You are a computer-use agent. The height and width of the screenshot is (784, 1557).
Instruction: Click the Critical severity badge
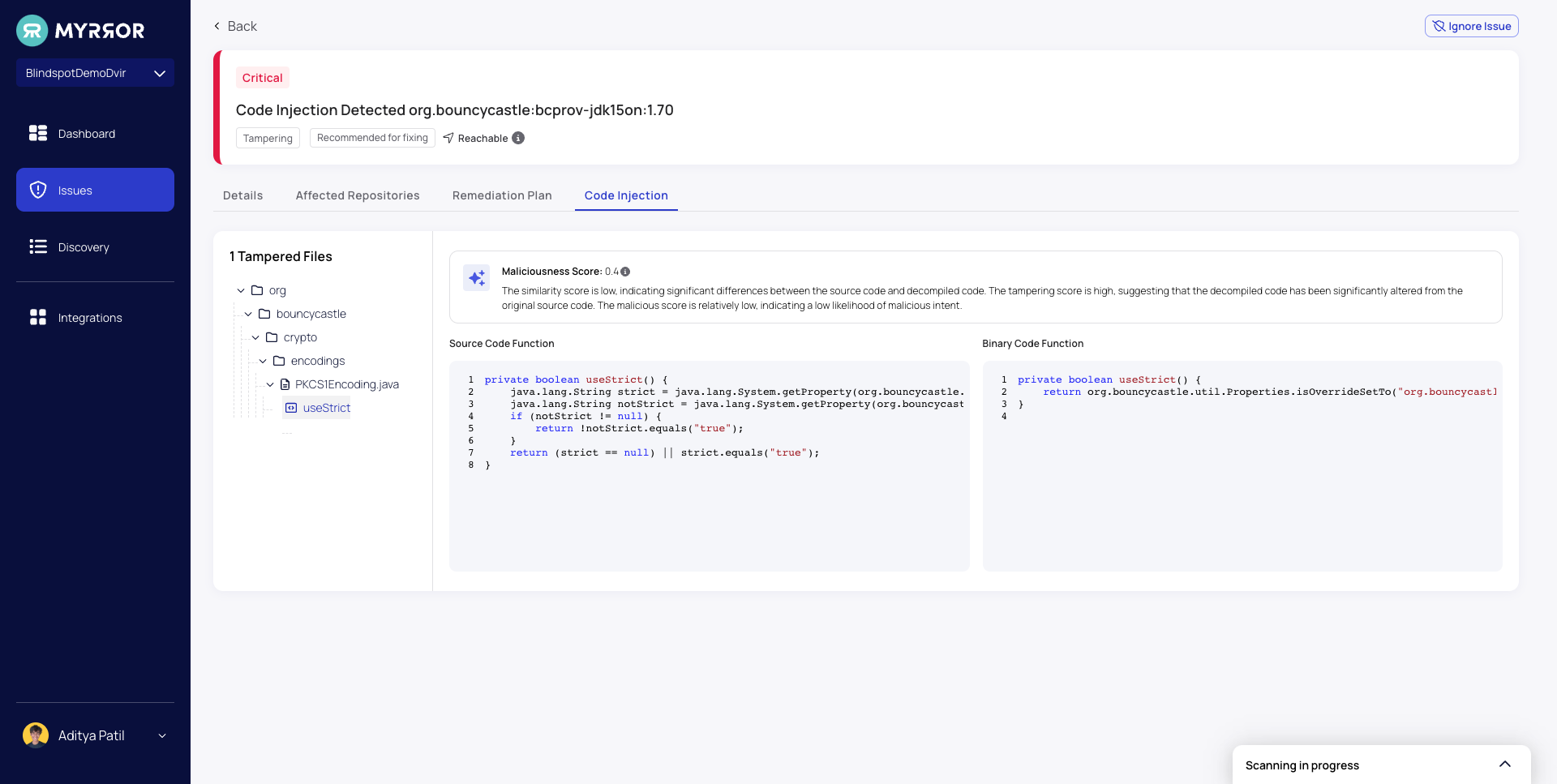263,78
